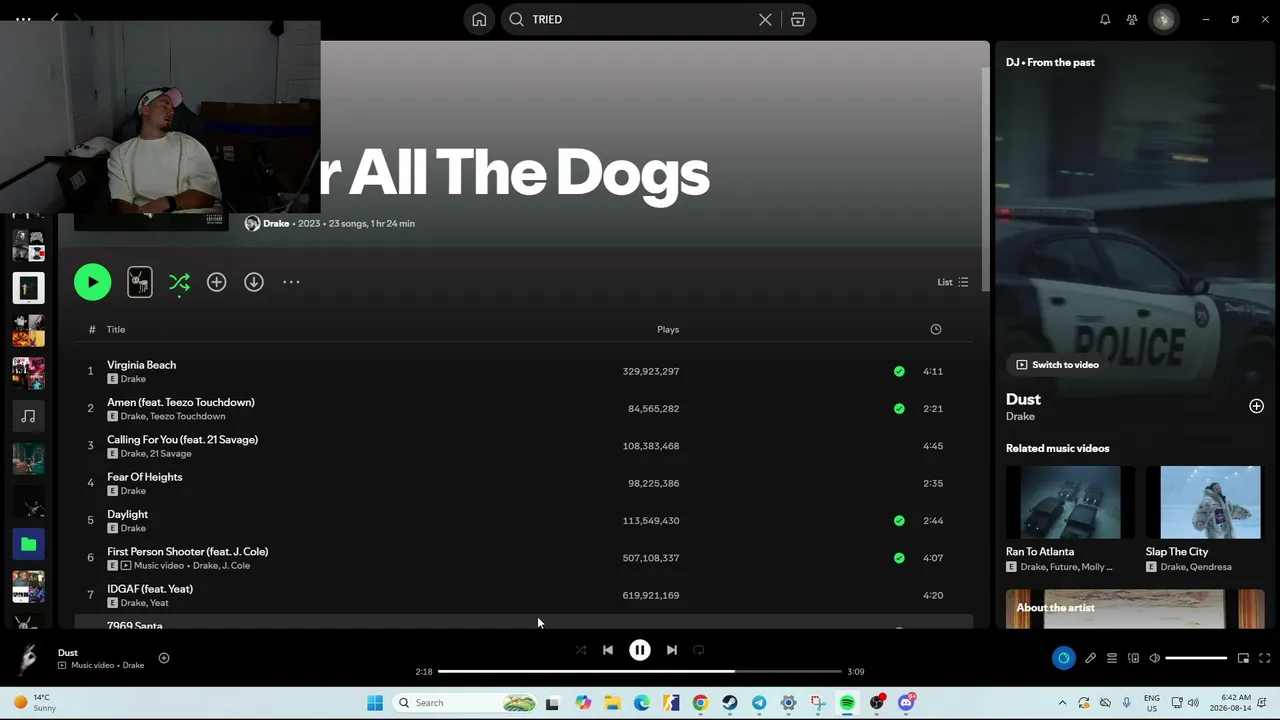
Task: Sort tracks by the Title column
Action: tap(116, 329)
